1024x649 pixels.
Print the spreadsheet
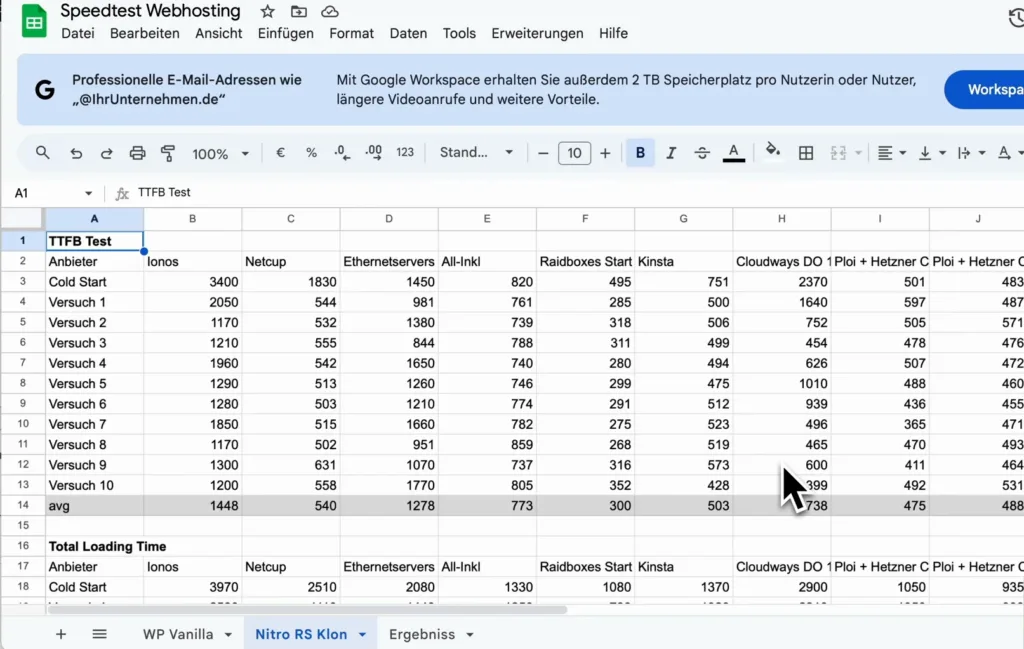click(137, 153)
